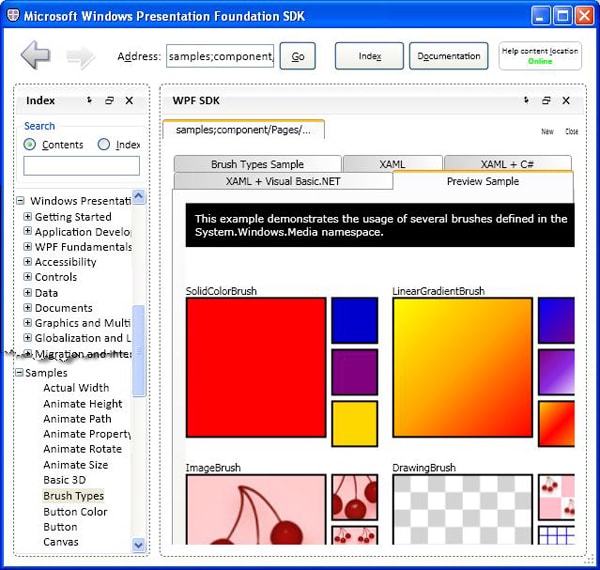The height and width of the screenshot is (570, 600).
Task: Close the WPF SDK panel
Action: 566,100
